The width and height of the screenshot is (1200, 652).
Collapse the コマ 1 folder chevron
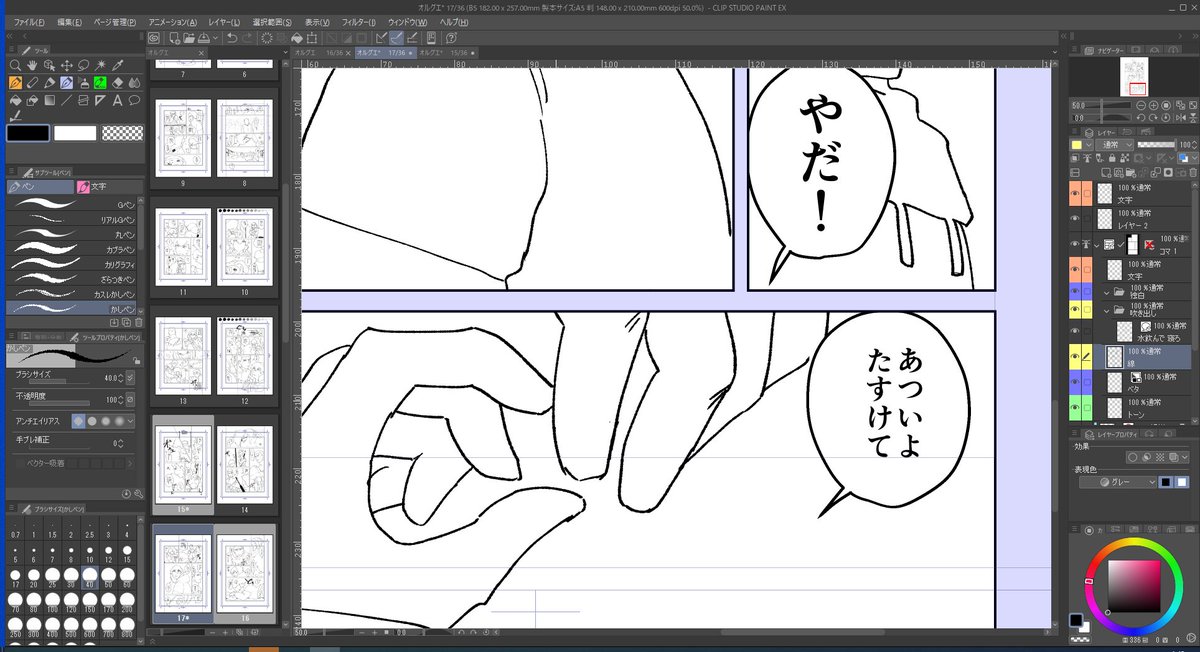click(x=1096, y=244)
